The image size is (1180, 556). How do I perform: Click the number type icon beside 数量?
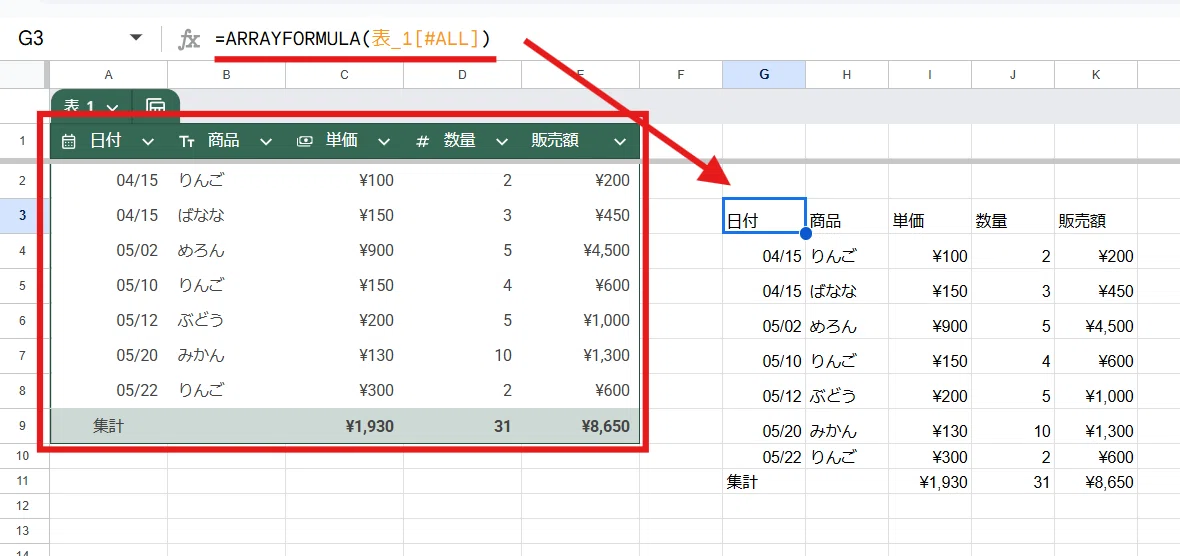[x=422, y=141]
